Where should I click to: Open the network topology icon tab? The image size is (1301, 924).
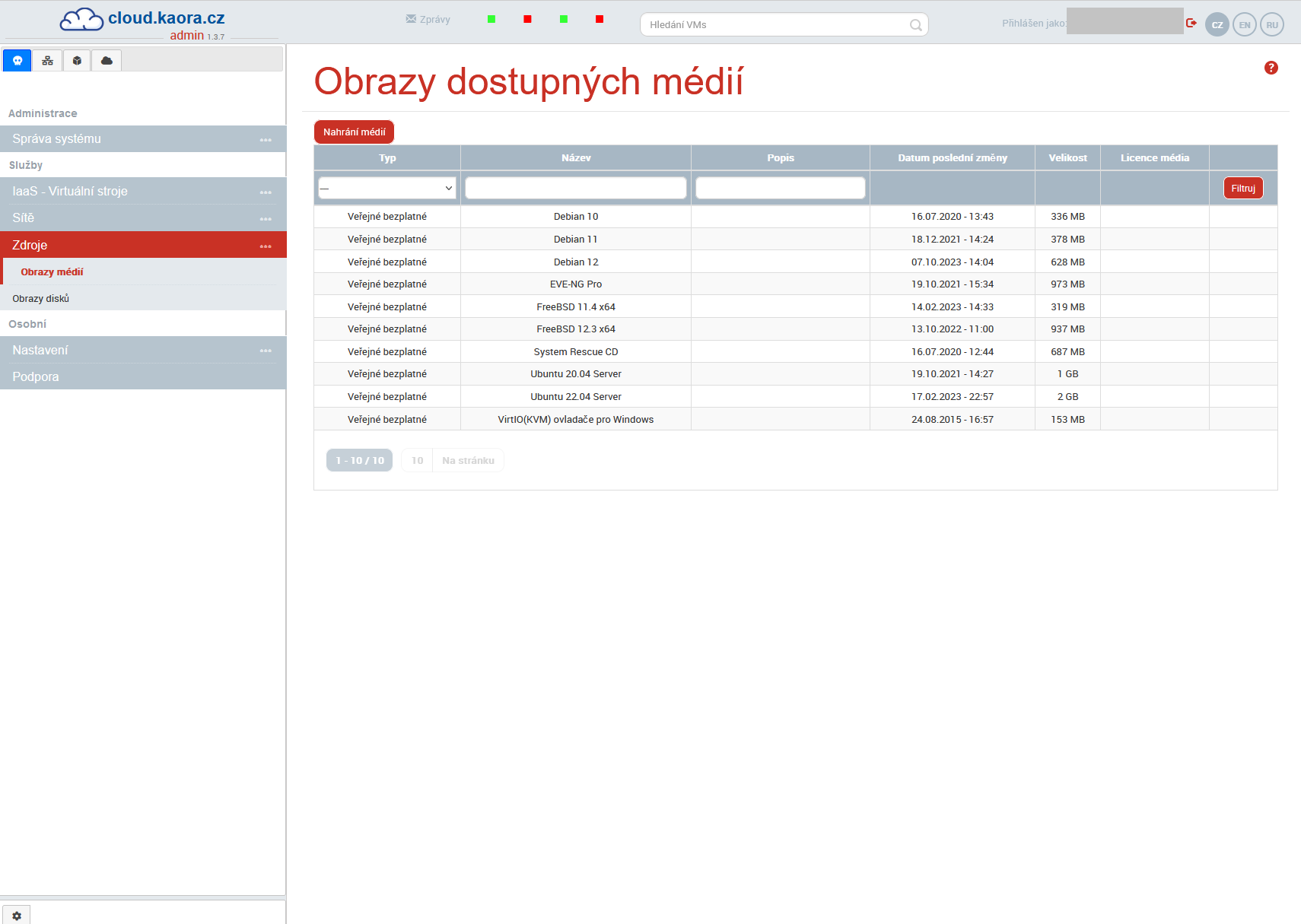point(47,61)
